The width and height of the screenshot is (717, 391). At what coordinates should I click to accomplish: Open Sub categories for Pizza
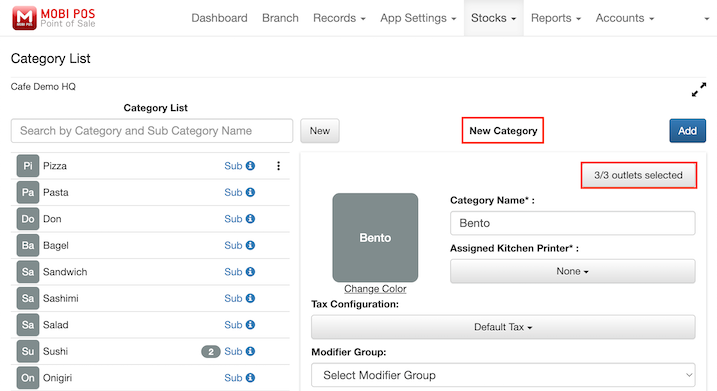pyautogui.click(x=233, y=166)
